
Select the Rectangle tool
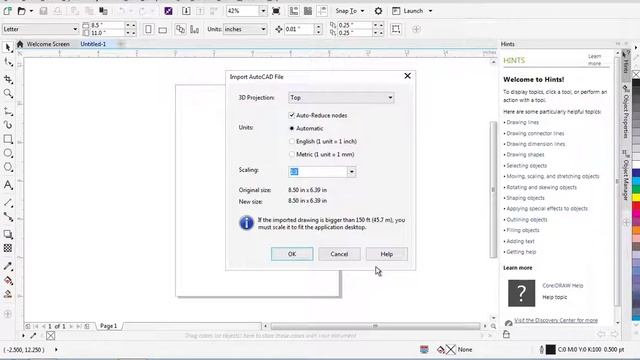click(x=8, y=139)
